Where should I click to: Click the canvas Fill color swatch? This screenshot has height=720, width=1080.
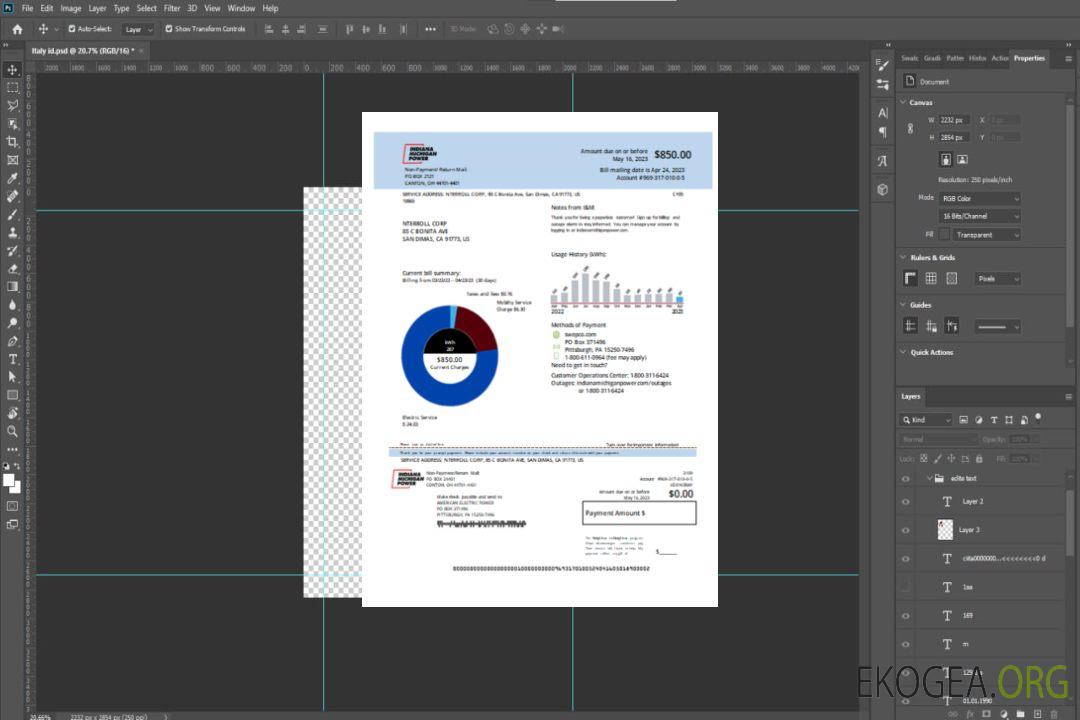[944, 234]
